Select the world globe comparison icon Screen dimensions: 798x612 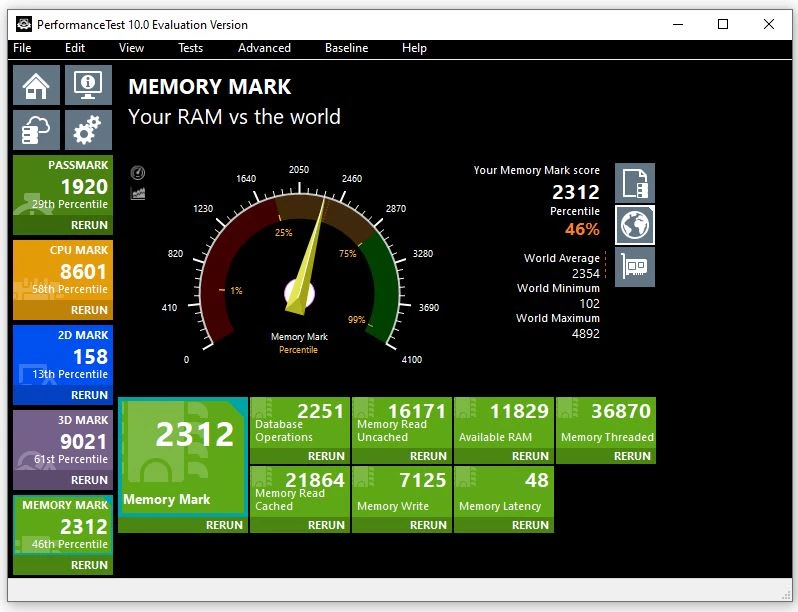click(635, 225)
